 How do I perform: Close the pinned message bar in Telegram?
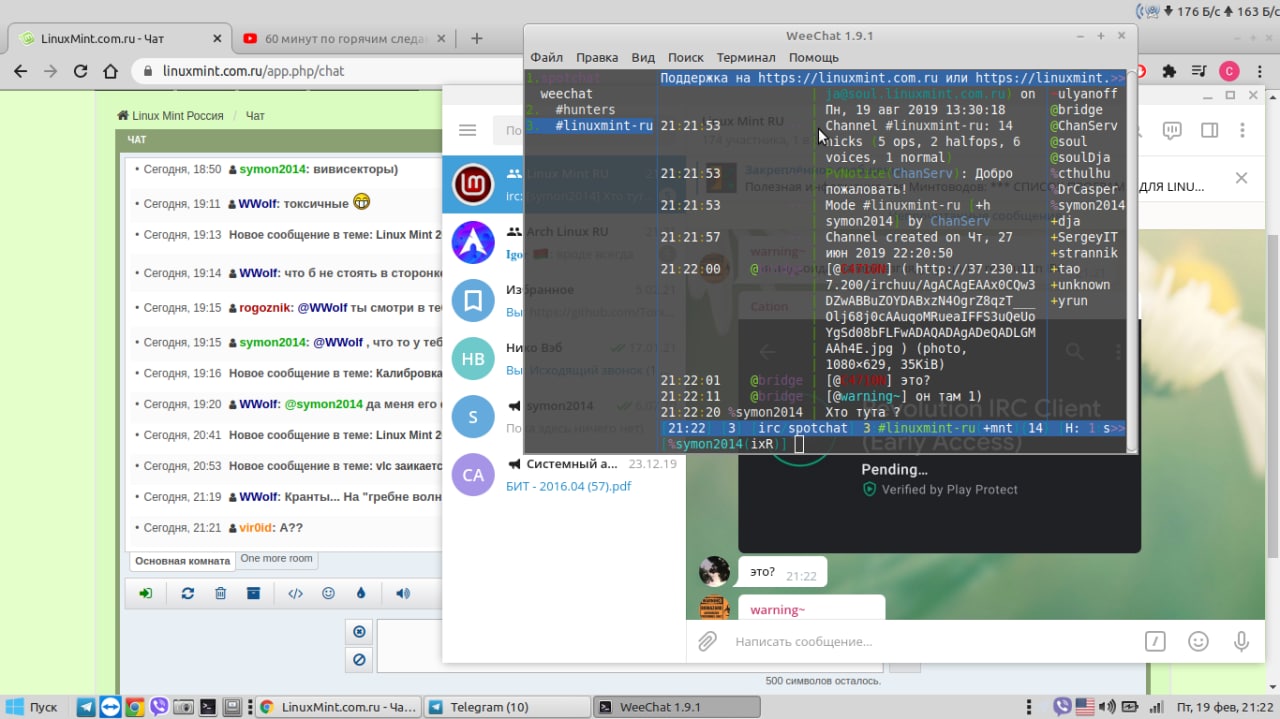coord(1241,178)
